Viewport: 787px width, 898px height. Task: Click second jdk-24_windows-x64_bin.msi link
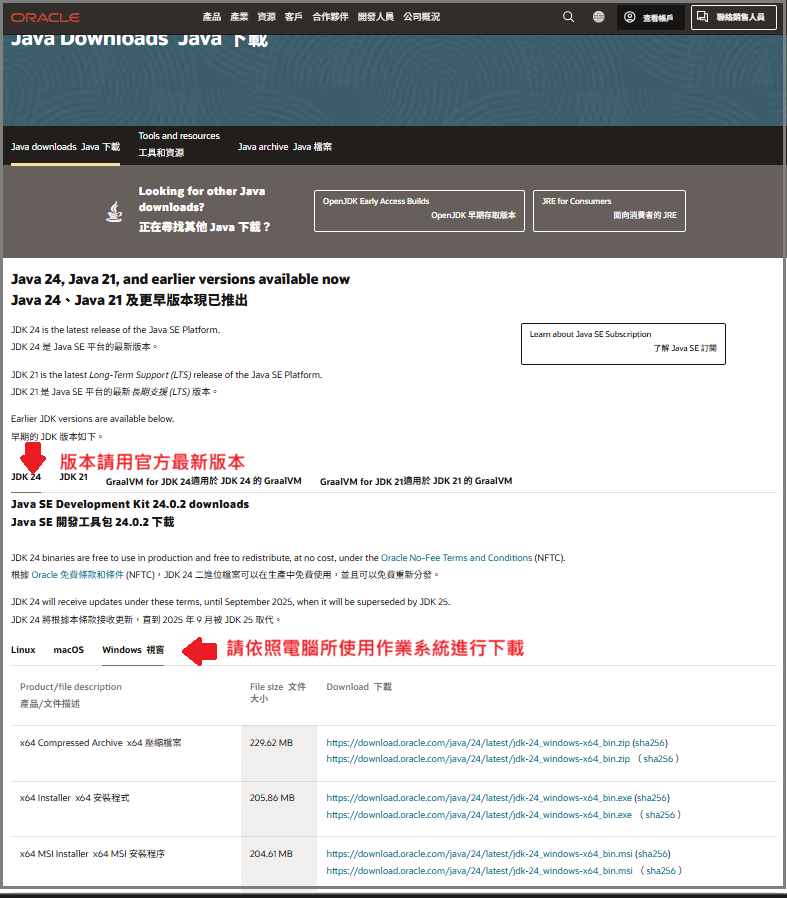pyautogui.click(x=479, y=871)
